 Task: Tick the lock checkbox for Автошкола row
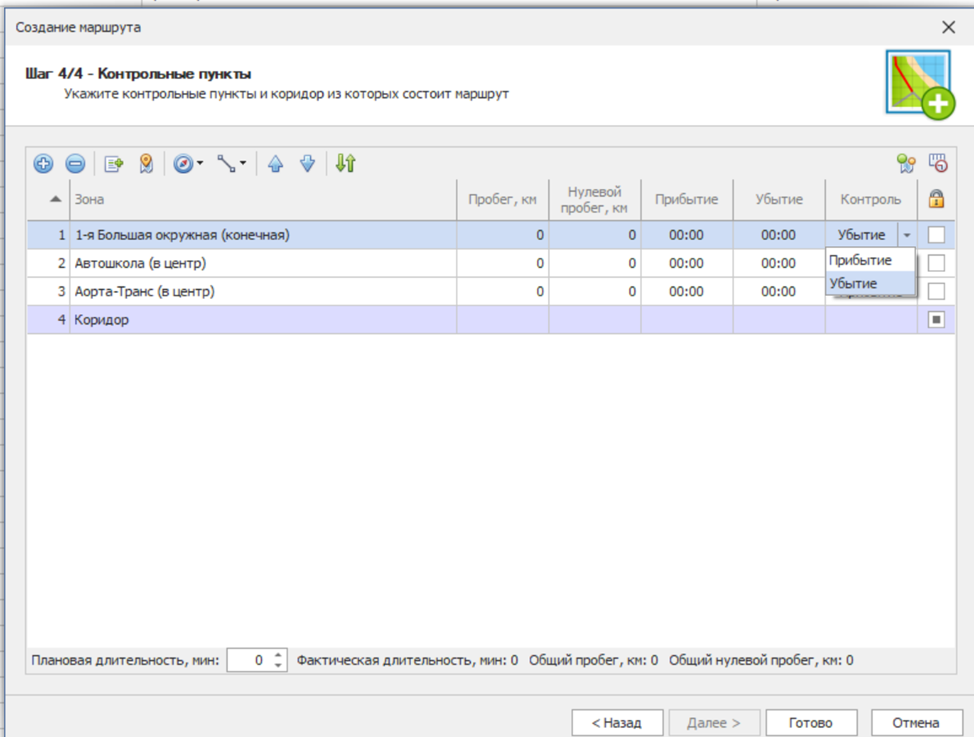pos(936,263)
